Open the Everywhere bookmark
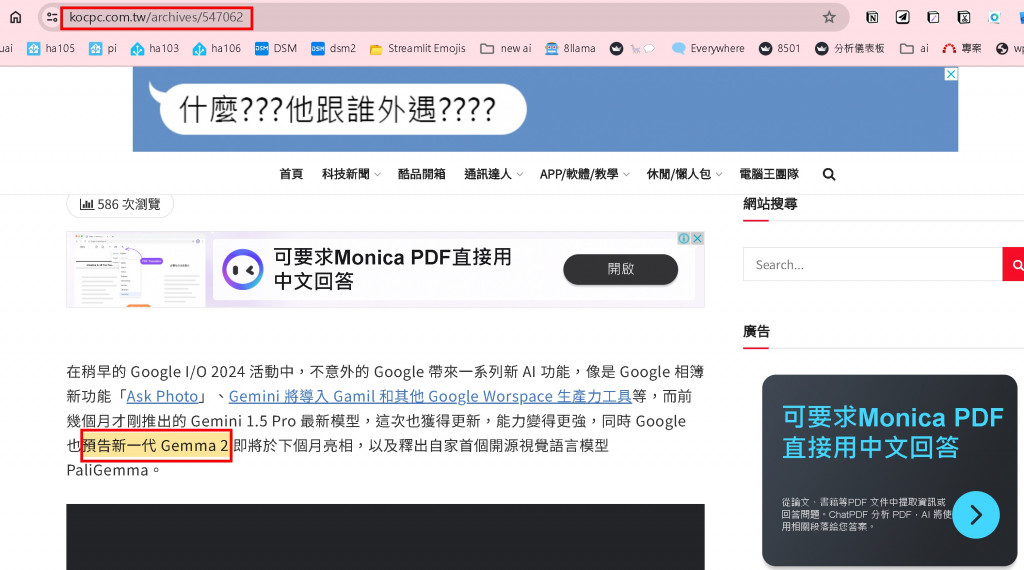Viewport: 1024px width, 570px height. click(708, 48)
